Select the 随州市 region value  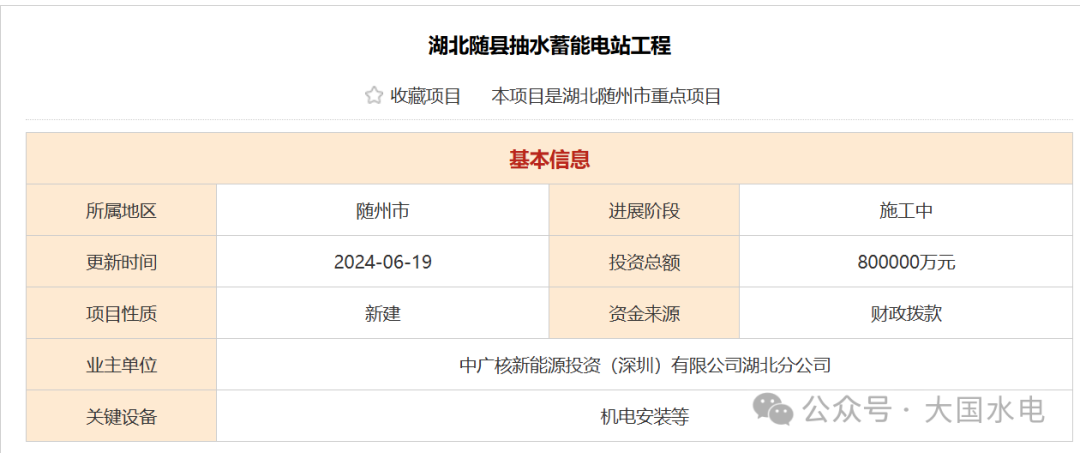(x=382, y=211)
